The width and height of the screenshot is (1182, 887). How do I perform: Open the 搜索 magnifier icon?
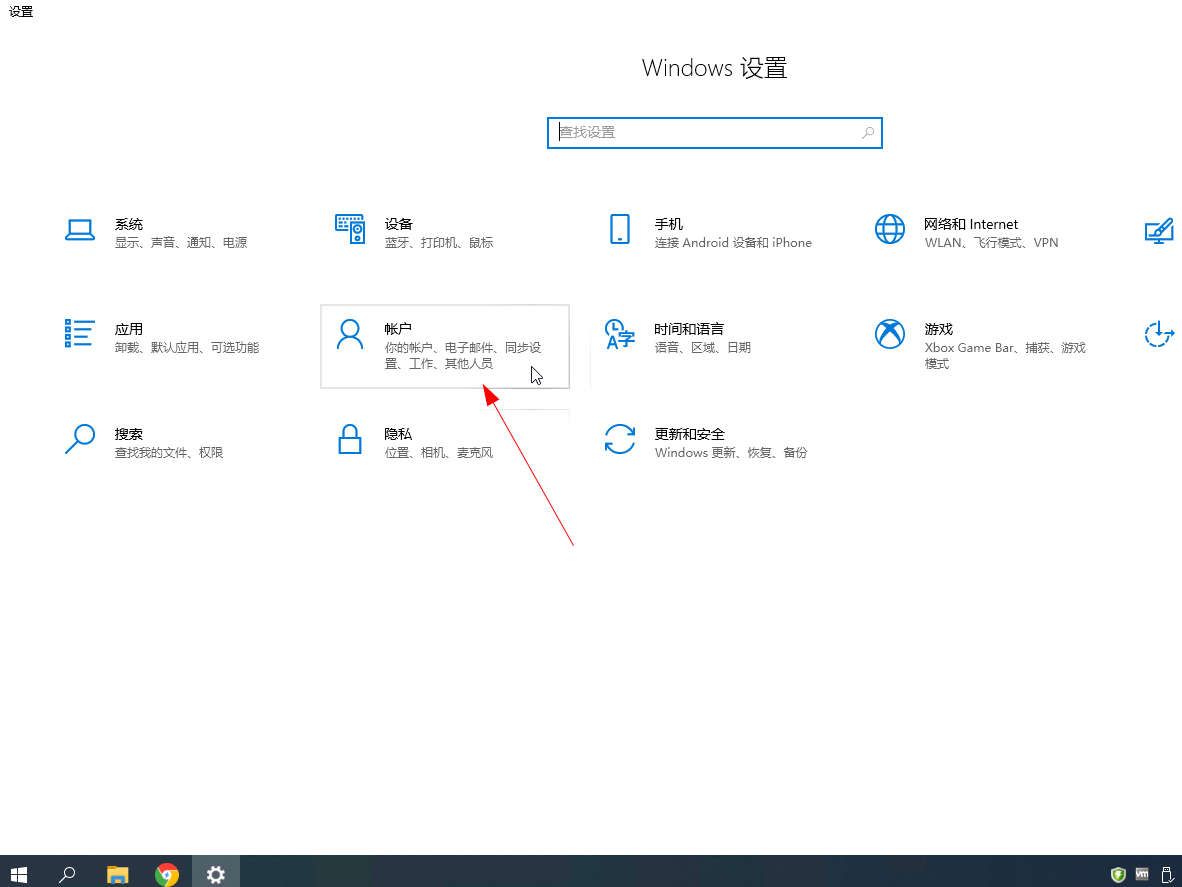pos(79,439)
